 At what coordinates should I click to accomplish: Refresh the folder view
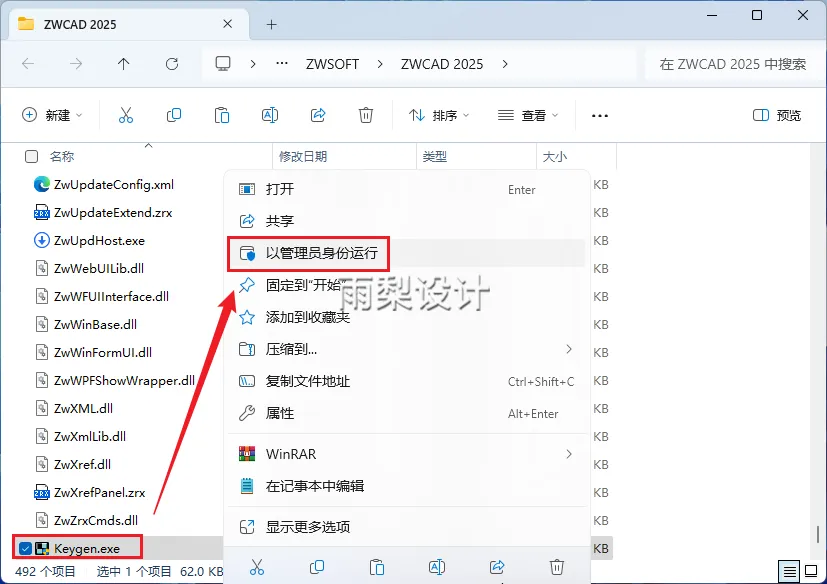click(172, 64)
